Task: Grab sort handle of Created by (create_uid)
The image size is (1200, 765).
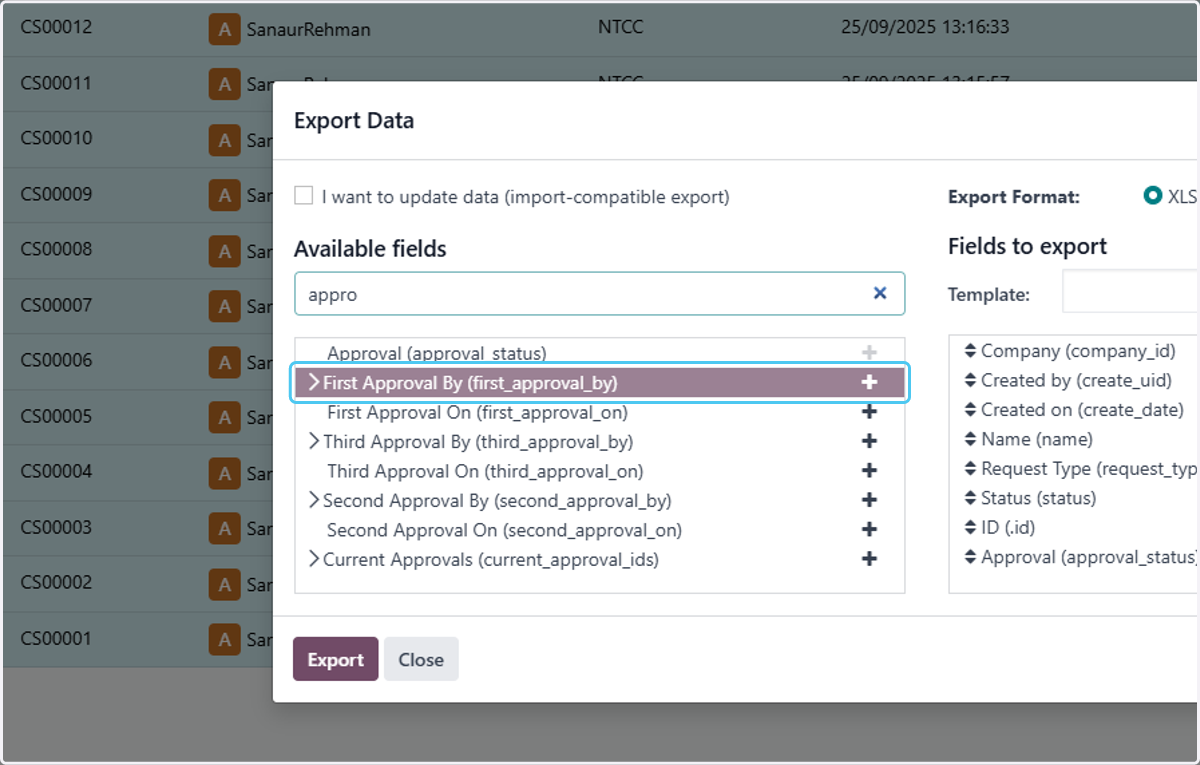Action: pos(970,380)
